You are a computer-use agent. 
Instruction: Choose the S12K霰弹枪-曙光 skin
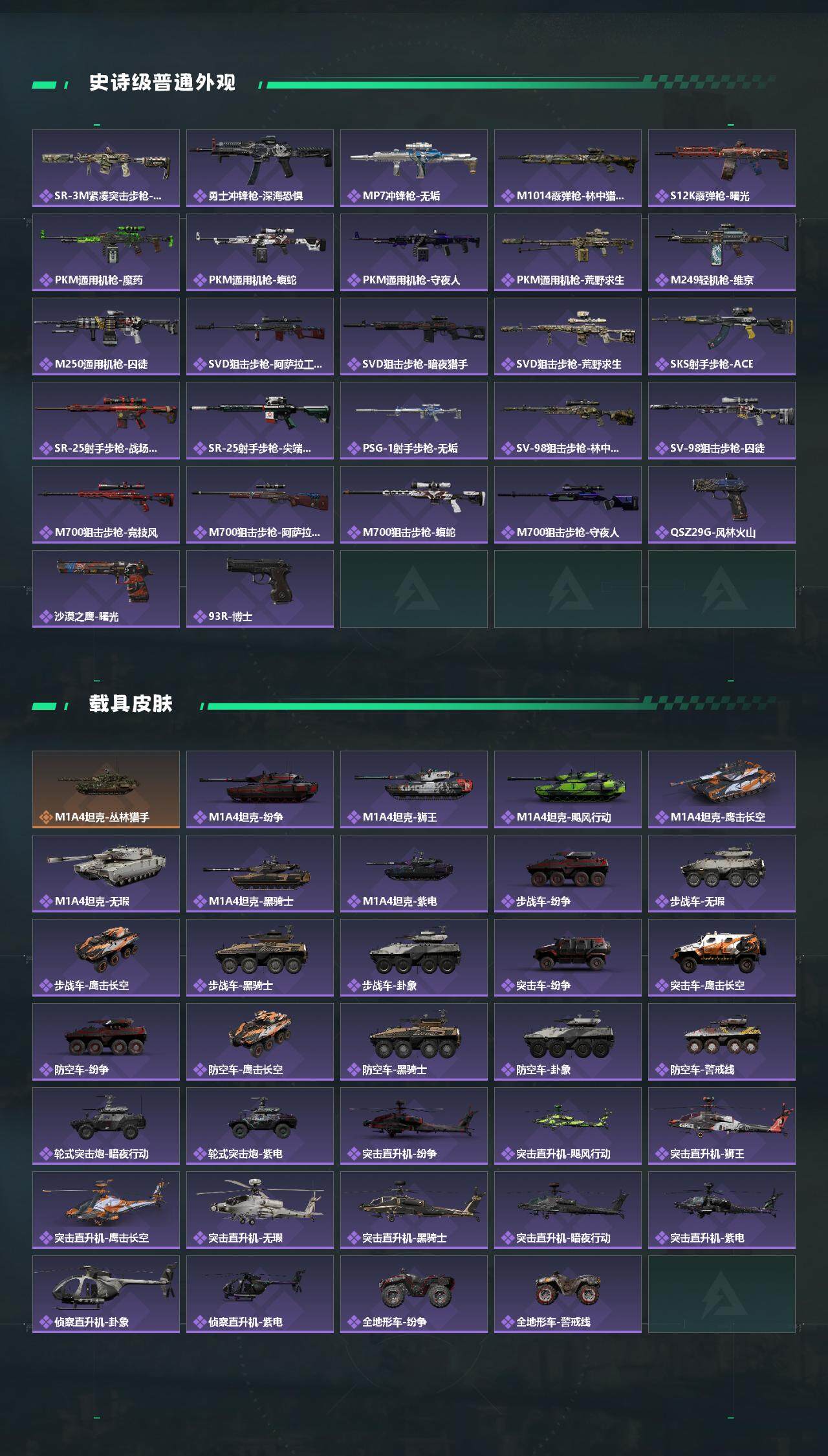pos(722,168)
